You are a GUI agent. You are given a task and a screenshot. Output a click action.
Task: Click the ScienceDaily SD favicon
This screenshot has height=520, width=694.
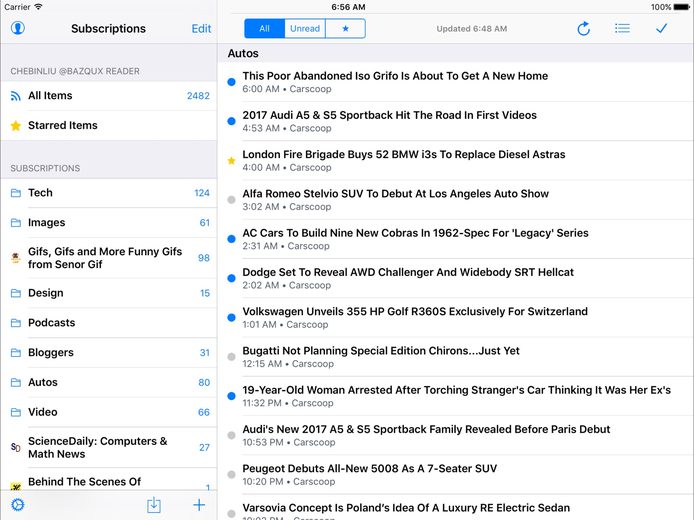click(15, 447)
